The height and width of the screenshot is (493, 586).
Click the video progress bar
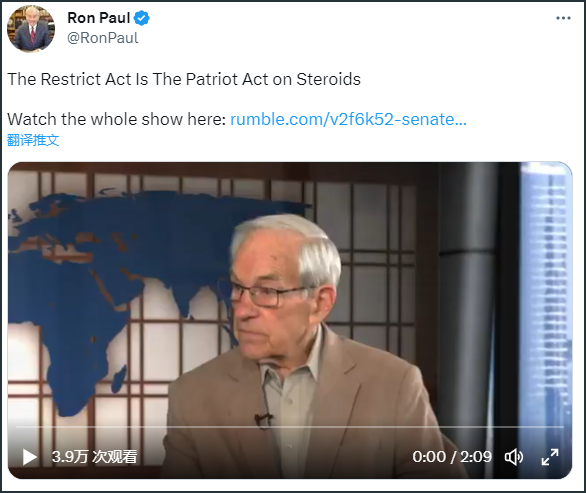pos(290,426)
